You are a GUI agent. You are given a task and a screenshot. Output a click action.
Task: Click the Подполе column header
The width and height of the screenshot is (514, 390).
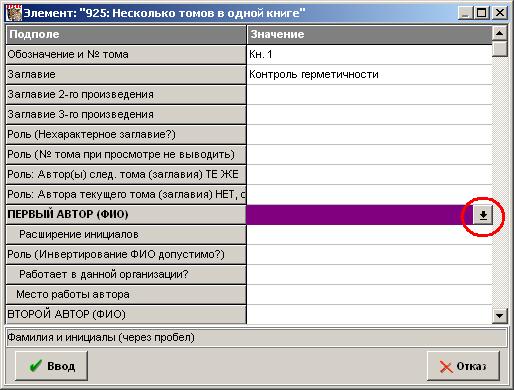126,35
